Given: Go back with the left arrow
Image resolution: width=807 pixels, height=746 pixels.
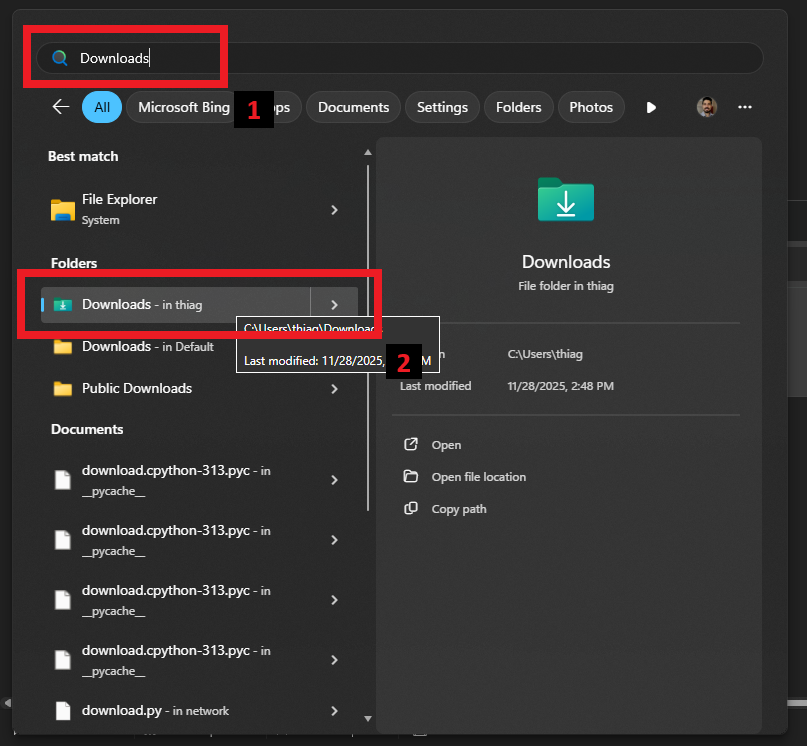Looking at the screenshot, I should [x=61, y=107].
